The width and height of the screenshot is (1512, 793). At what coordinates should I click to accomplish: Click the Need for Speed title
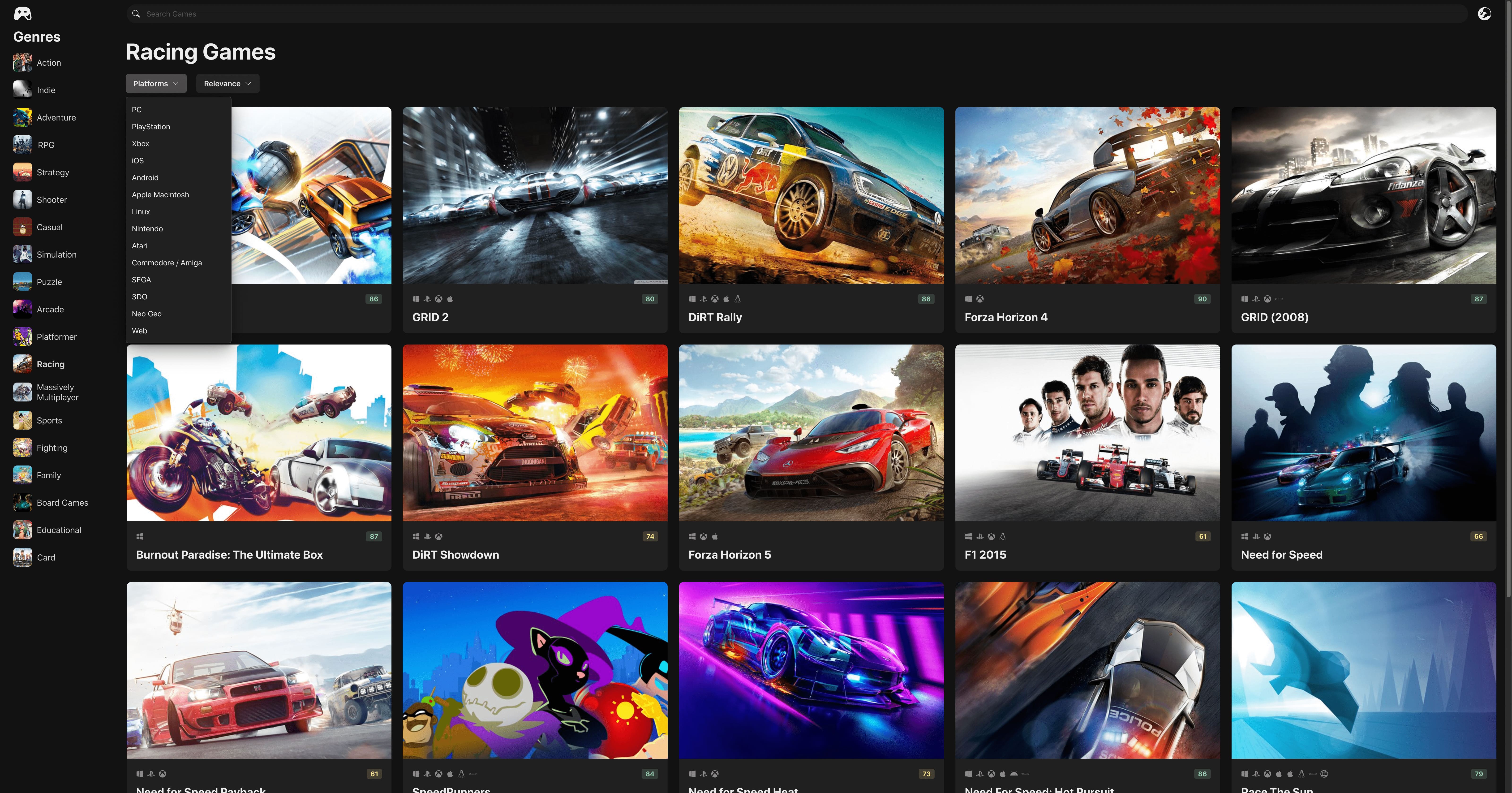(x=1281, y=555)
